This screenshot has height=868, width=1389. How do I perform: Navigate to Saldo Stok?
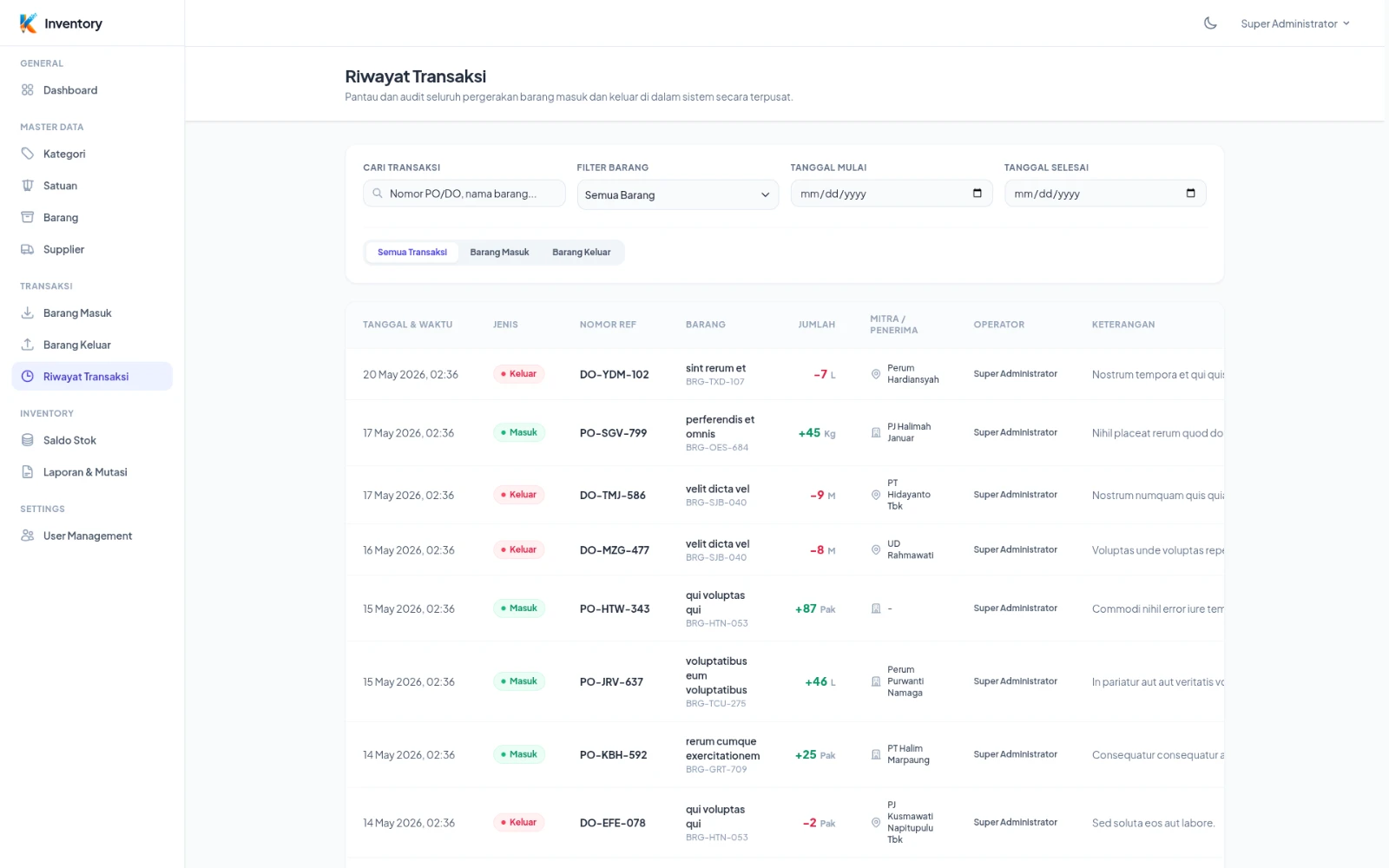click(92, 440)
